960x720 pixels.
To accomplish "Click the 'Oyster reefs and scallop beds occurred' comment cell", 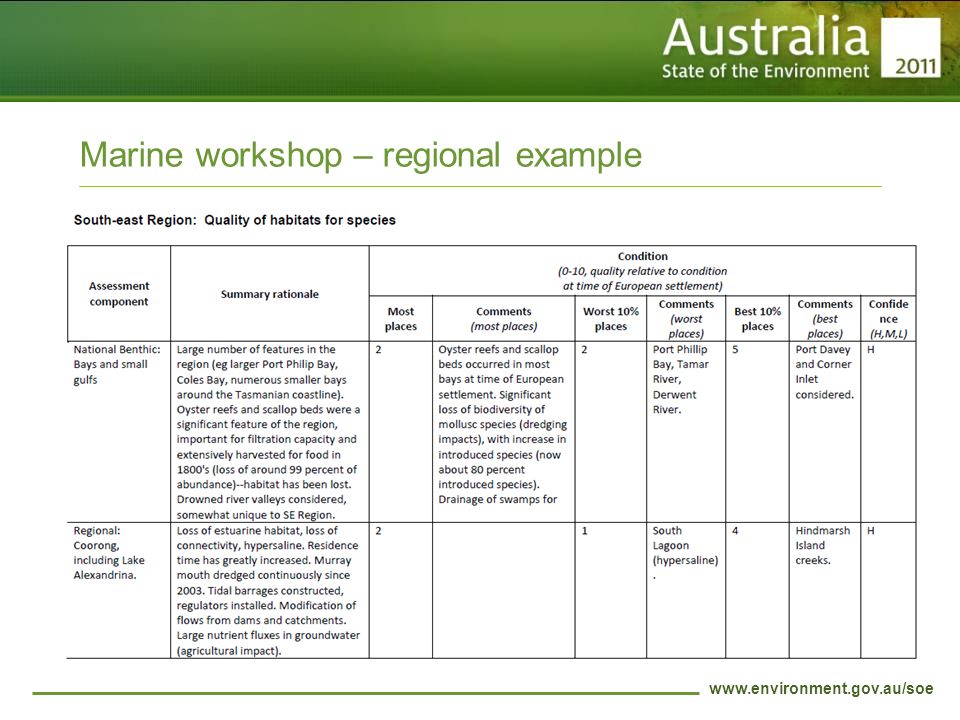I will (503, 432).
